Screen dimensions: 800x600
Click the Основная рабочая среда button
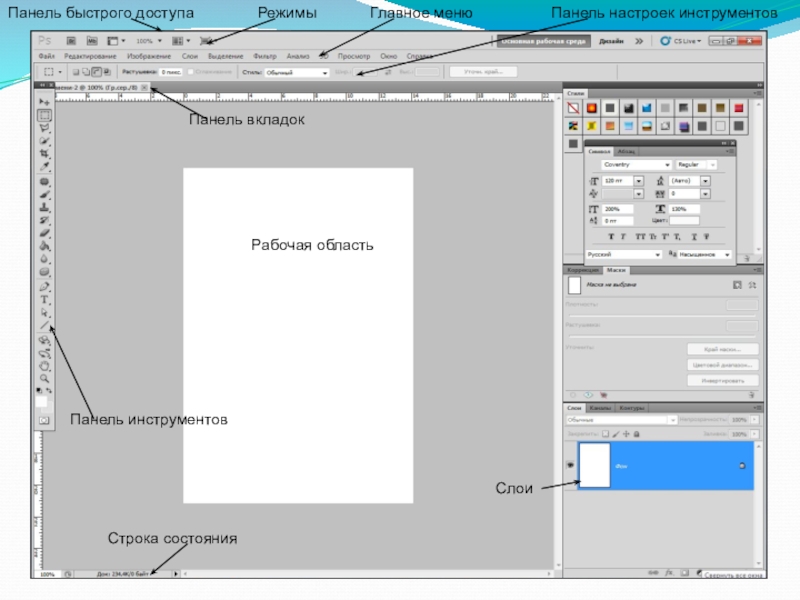[542, 42]
